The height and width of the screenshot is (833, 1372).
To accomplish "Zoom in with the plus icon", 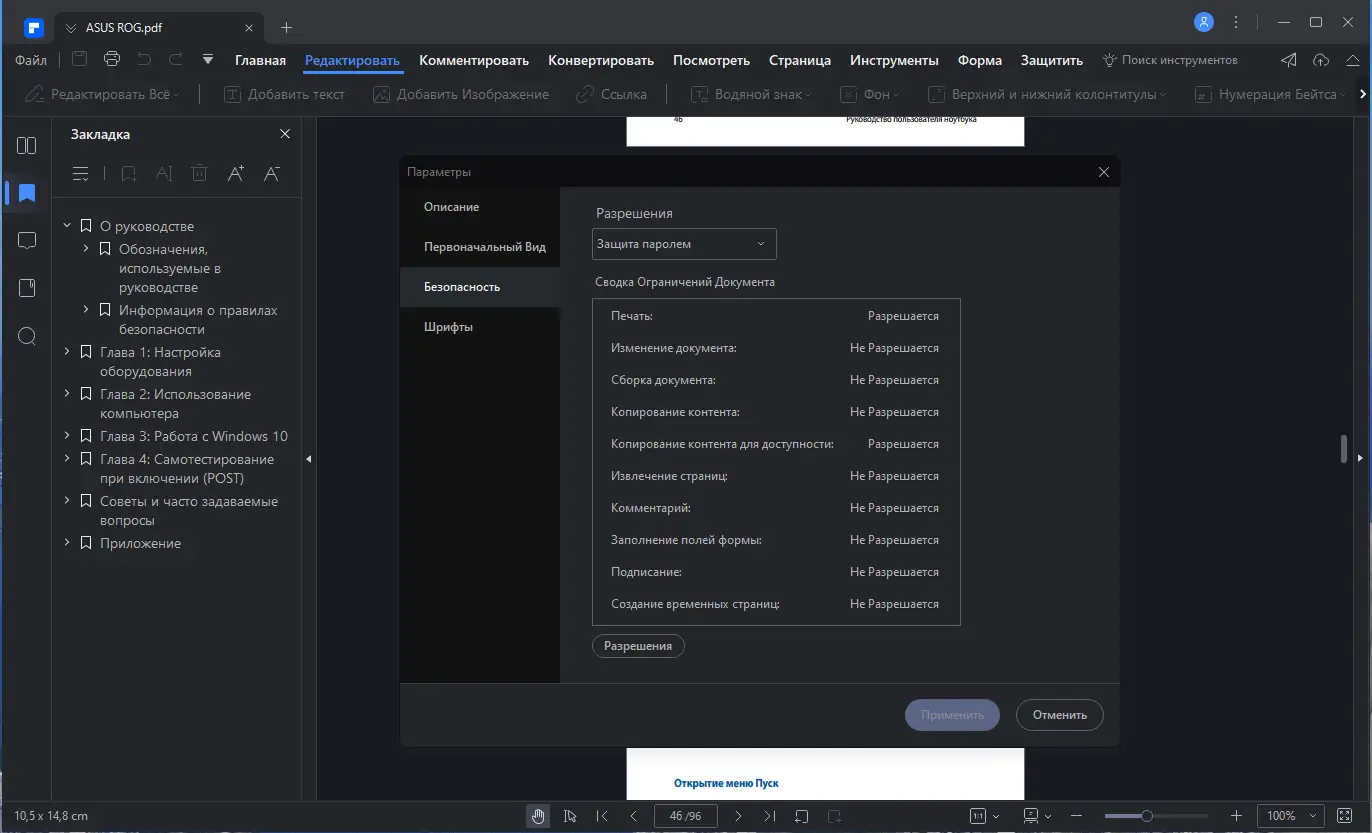I will [x=1236, y=816].
